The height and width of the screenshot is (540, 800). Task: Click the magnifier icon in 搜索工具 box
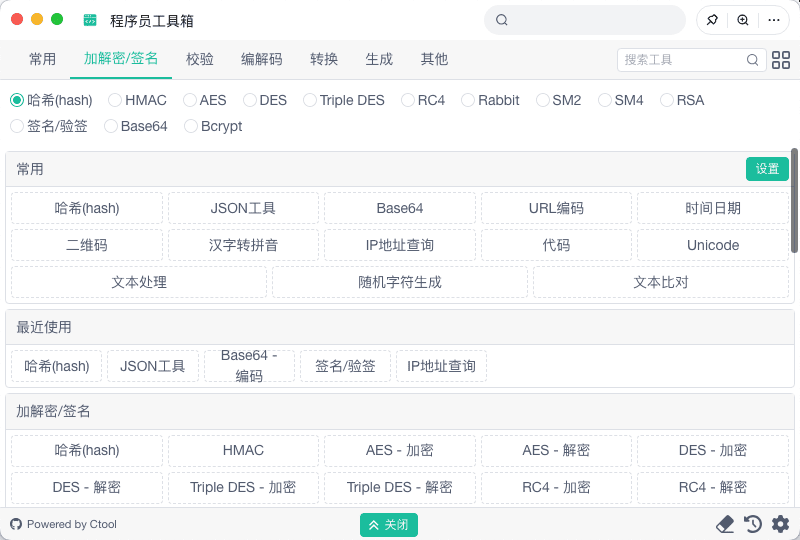(753, 60)
